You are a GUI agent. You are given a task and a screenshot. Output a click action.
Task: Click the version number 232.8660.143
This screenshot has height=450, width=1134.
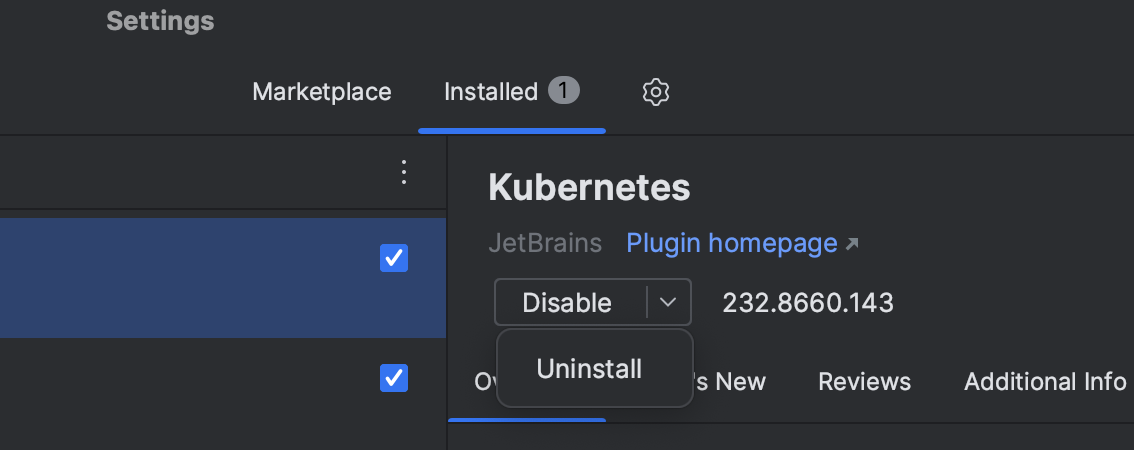click(x=808, y=302)
